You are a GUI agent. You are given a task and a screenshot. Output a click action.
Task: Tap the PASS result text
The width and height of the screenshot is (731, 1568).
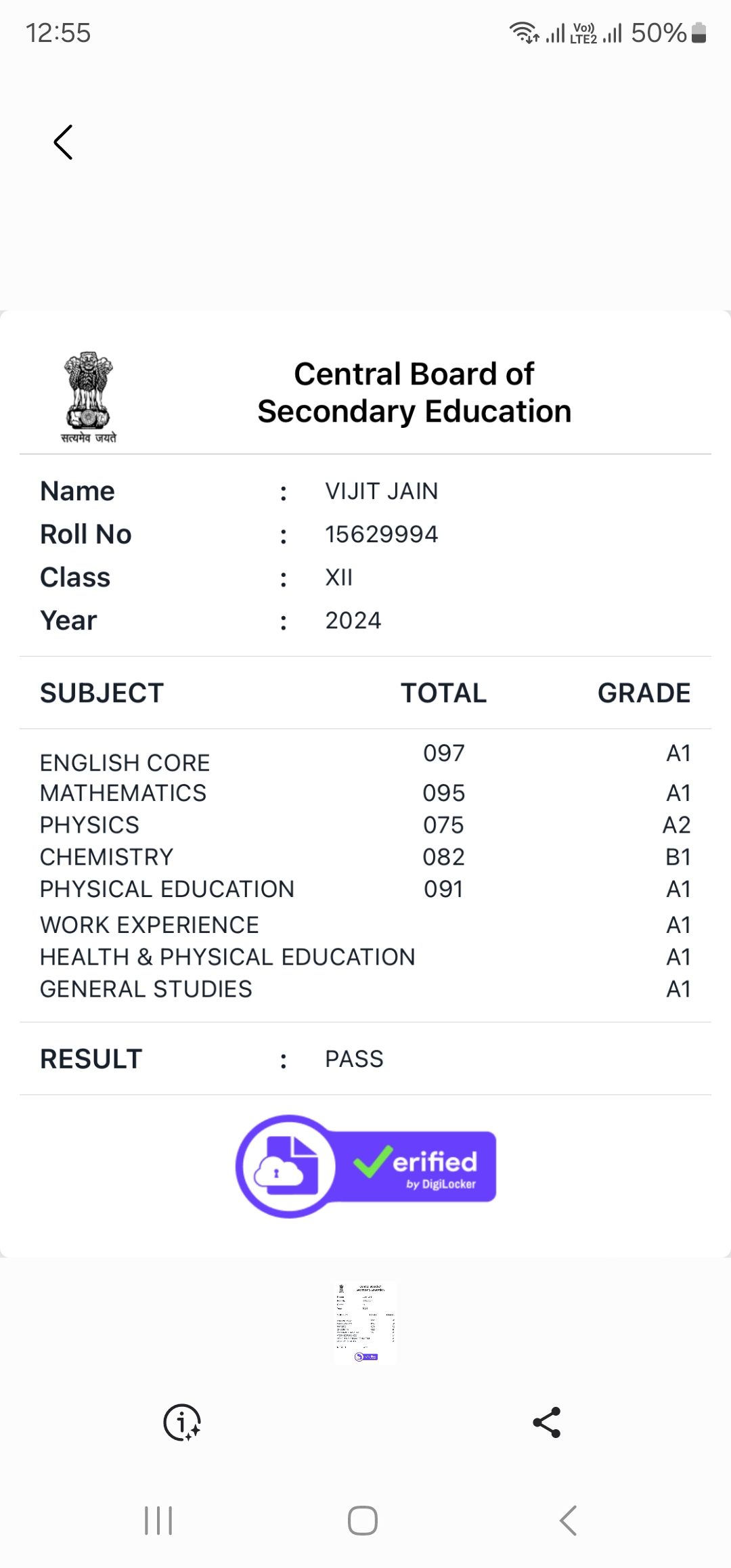[354, 1059]
